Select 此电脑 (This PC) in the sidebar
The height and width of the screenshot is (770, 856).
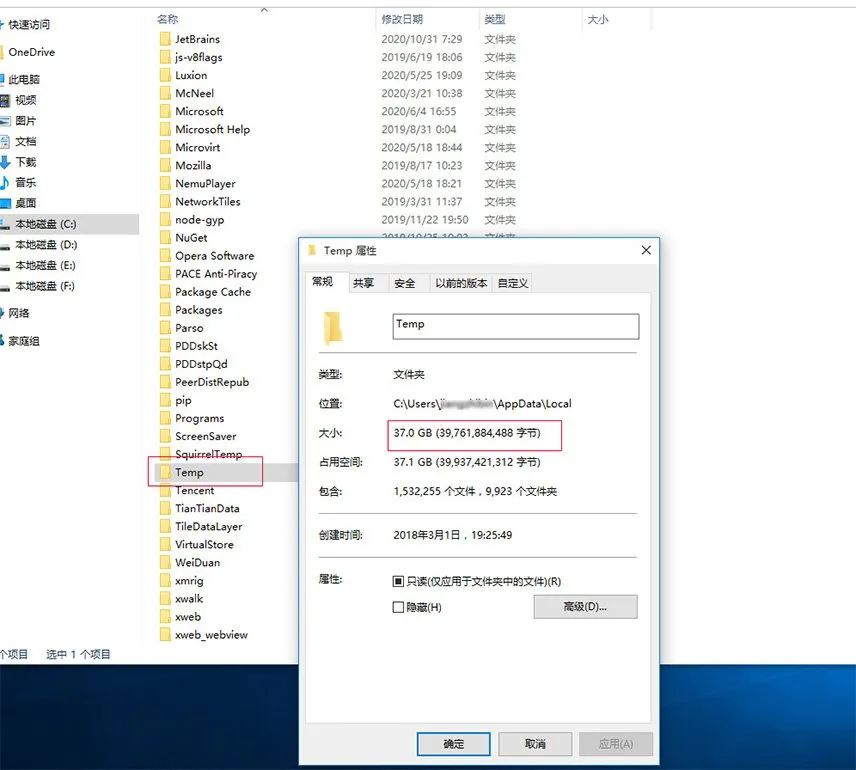point(24,80)
